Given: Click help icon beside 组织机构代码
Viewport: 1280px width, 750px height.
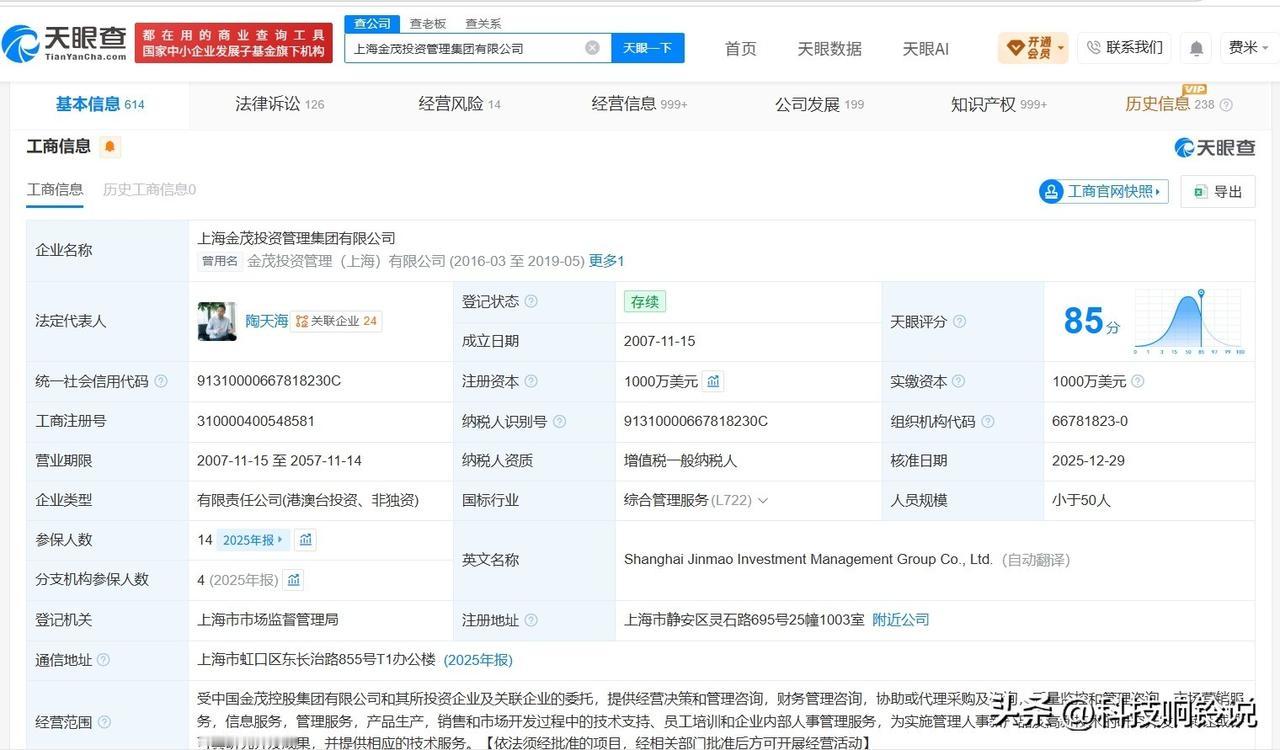Looking at the screenshot, I should (x=987, y=422).
